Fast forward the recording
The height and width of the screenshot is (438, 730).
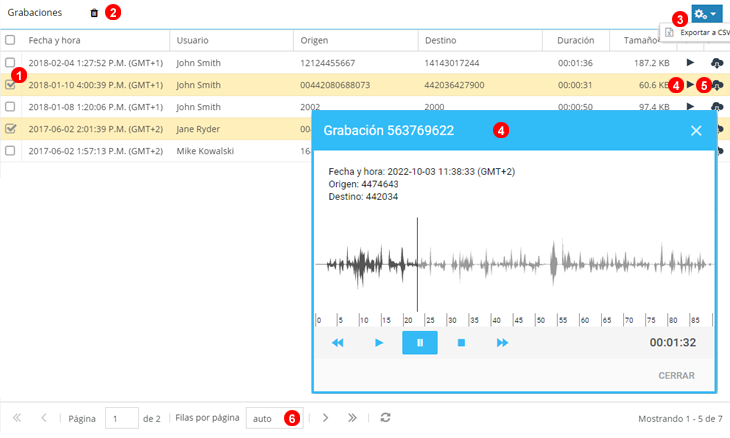tap(502, 343)
